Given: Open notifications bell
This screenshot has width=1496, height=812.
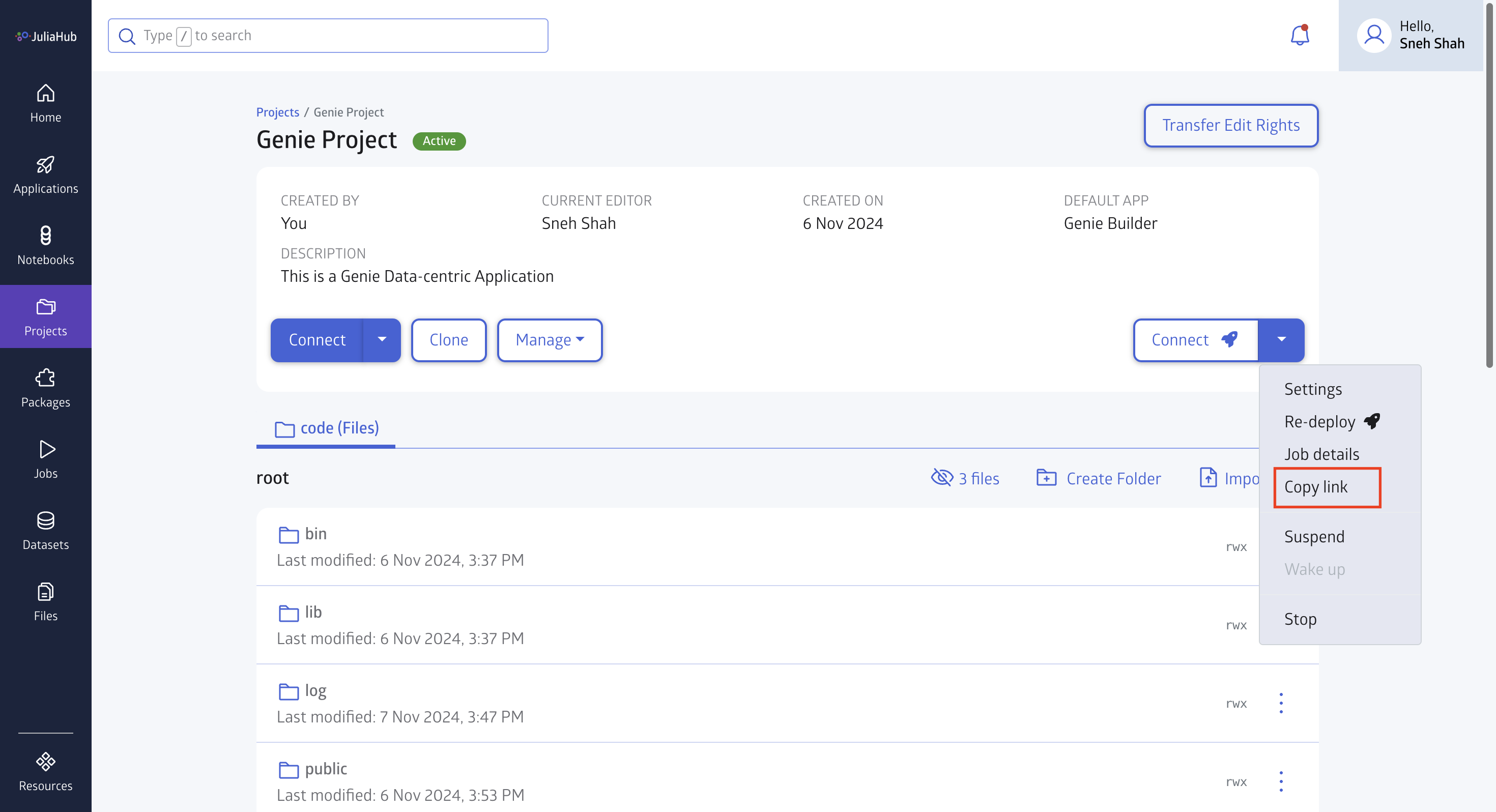Looking at the screenshot, I should click(1300, 36).
